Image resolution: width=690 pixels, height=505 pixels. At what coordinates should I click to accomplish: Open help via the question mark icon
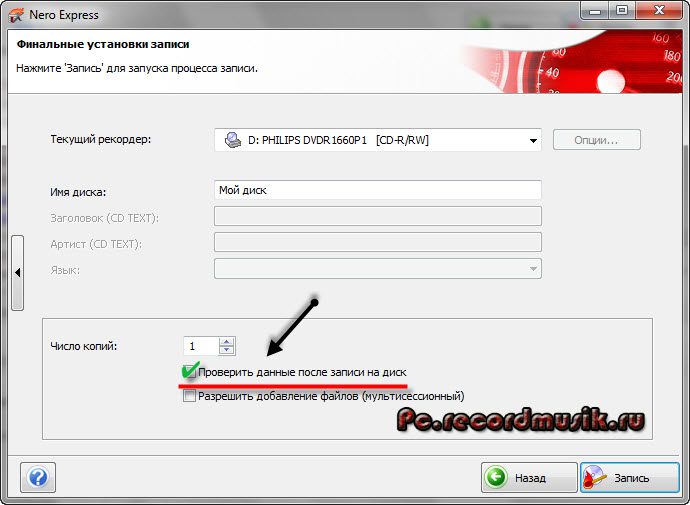point(38,477)
